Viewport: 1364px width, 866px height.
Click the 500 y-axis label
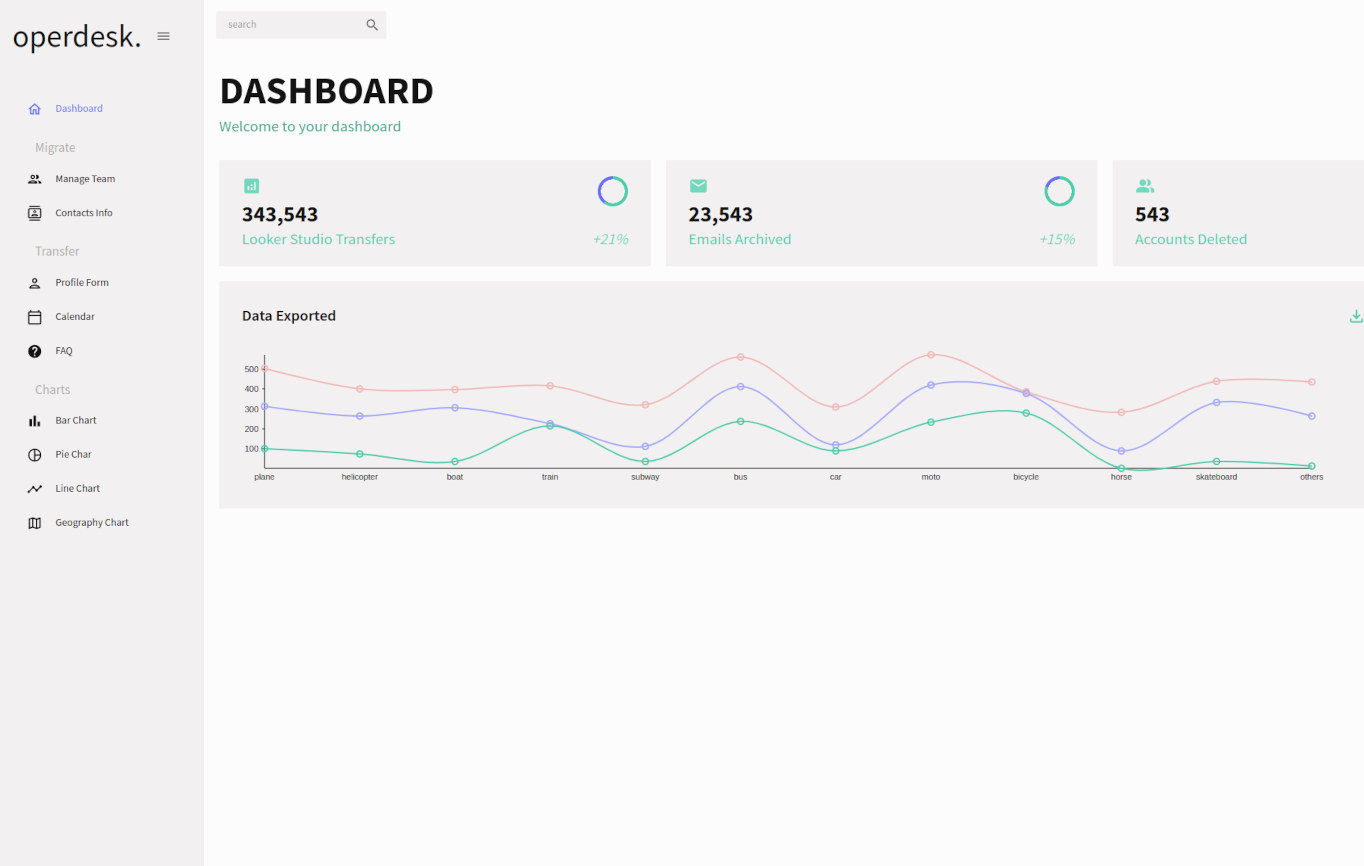(251, 369)
